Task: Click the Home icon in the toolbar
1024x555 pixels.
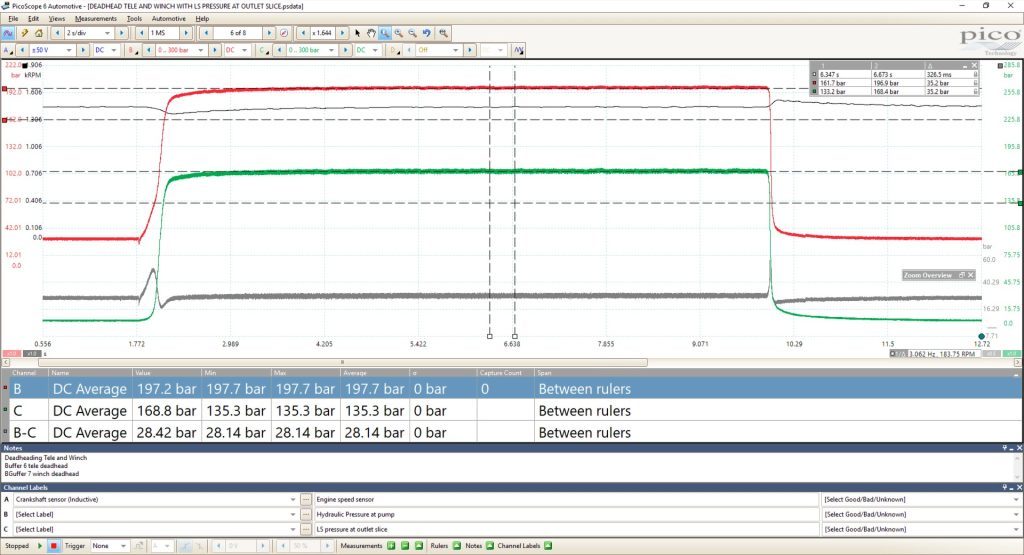Action: tap(39, 33)
